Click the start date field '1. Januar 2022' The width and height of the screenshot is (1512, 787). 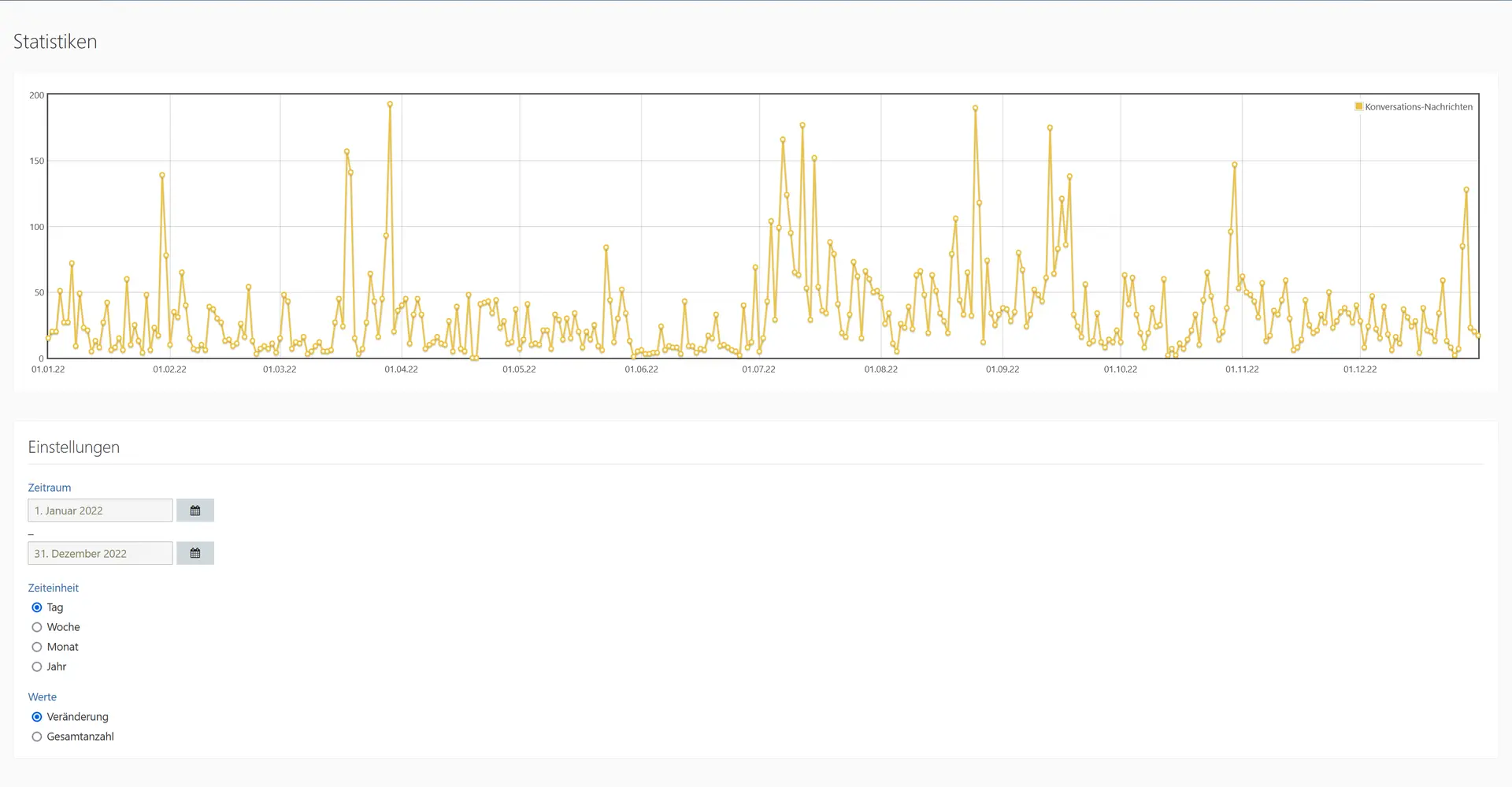pyautogui.click(x=100, y=510)
